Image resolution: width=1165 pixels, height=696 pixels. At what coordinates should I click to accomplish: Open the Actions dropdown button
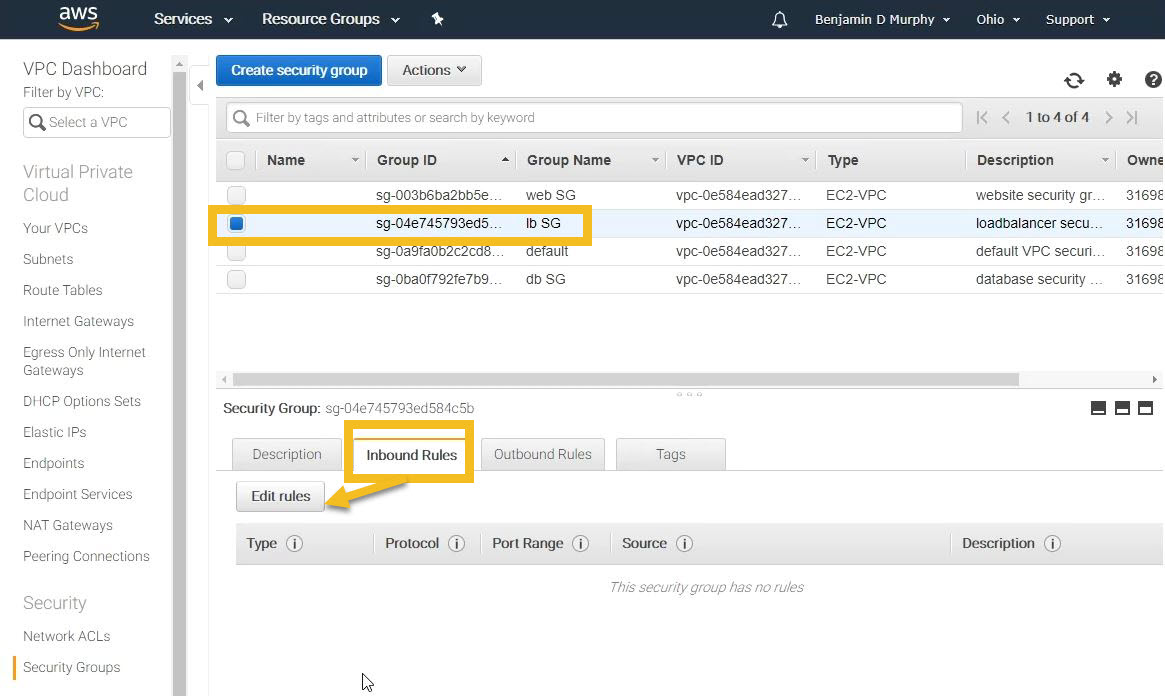434,70
